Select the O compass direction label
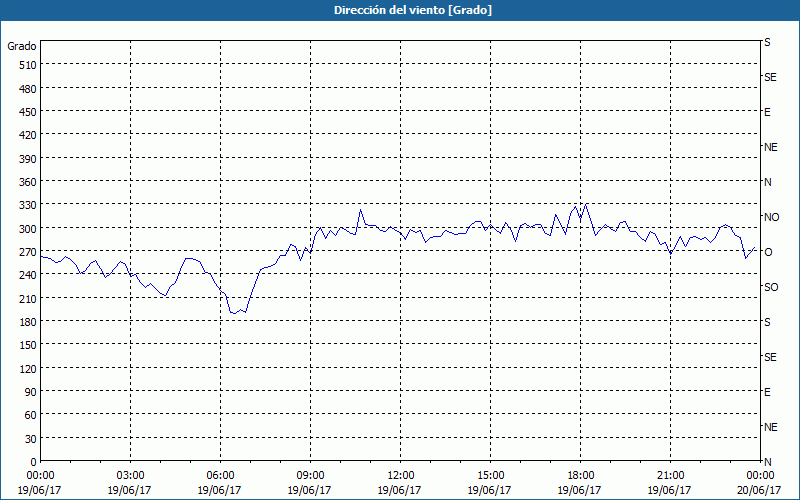 point(768,252)
